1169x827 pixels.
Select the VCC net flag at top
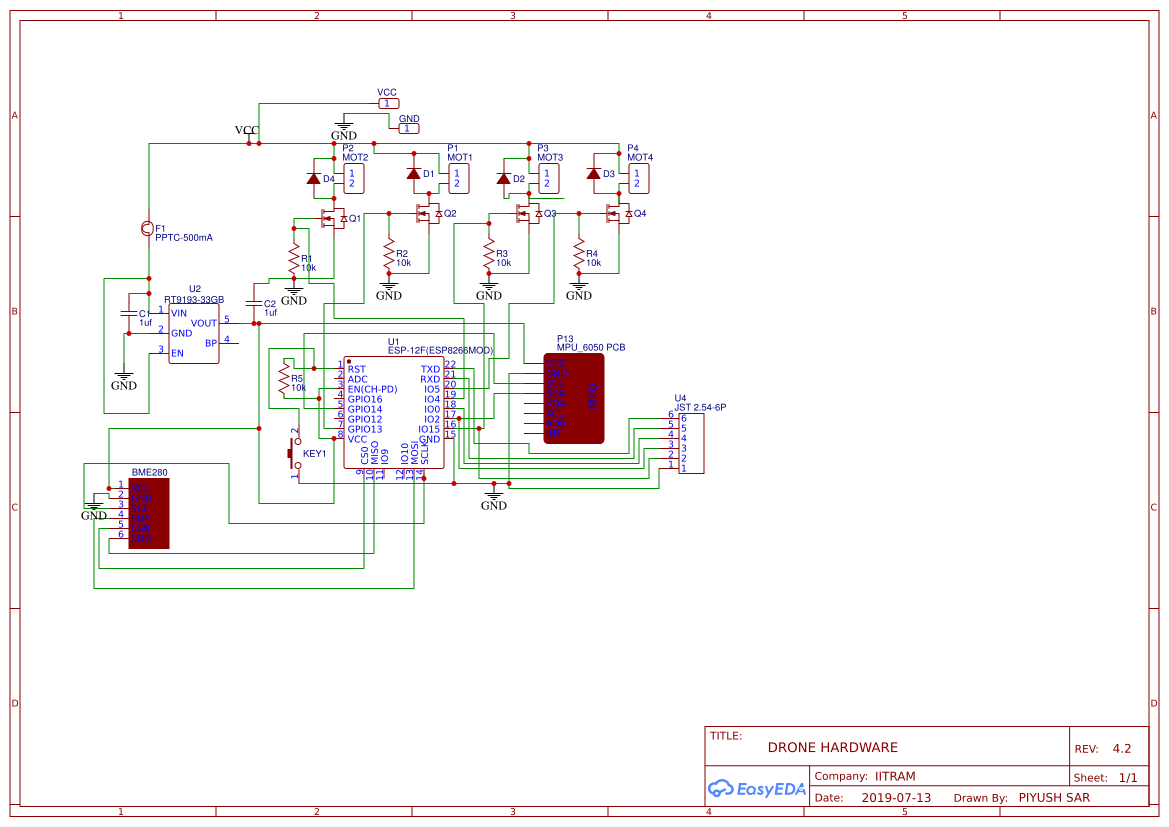point(388,103)
